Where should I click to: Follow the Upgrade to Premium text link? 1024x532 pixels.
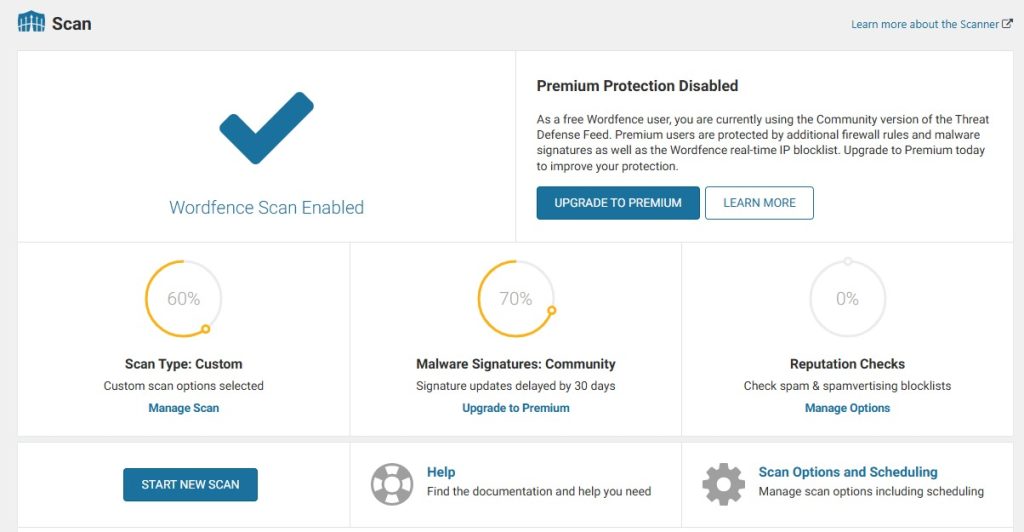point(516,408)
